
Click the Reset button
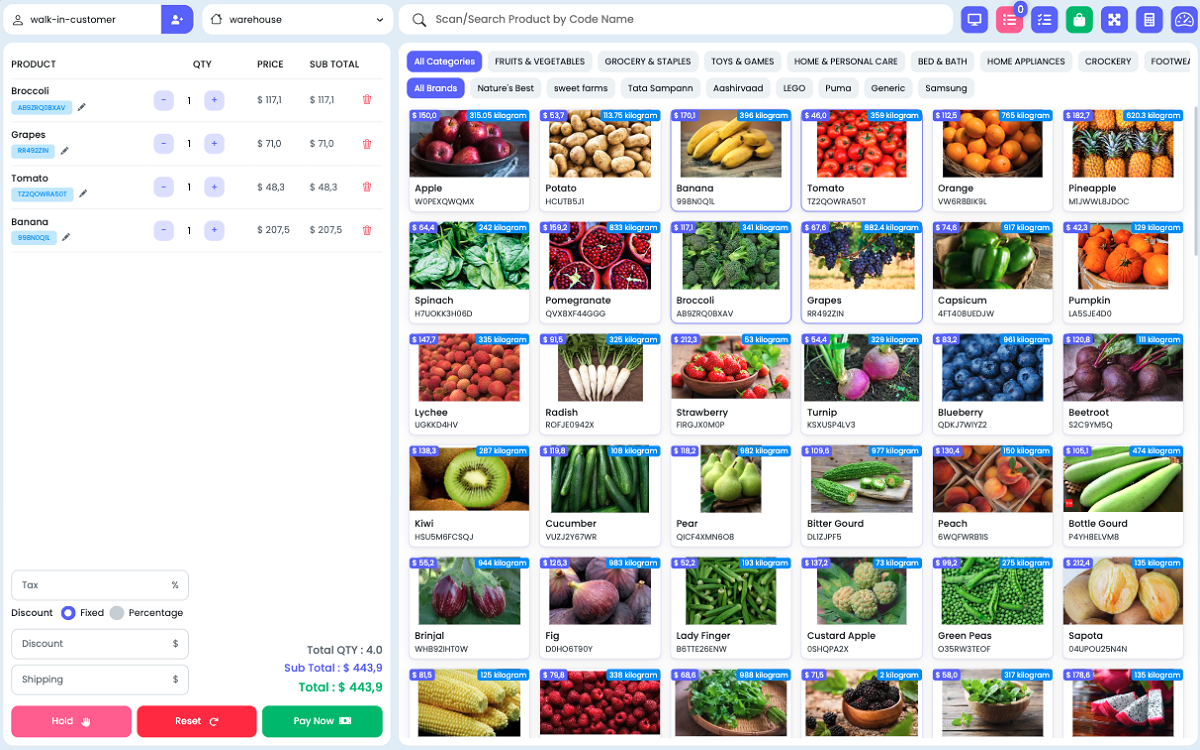pyautogui.click(x=196, y=720)
